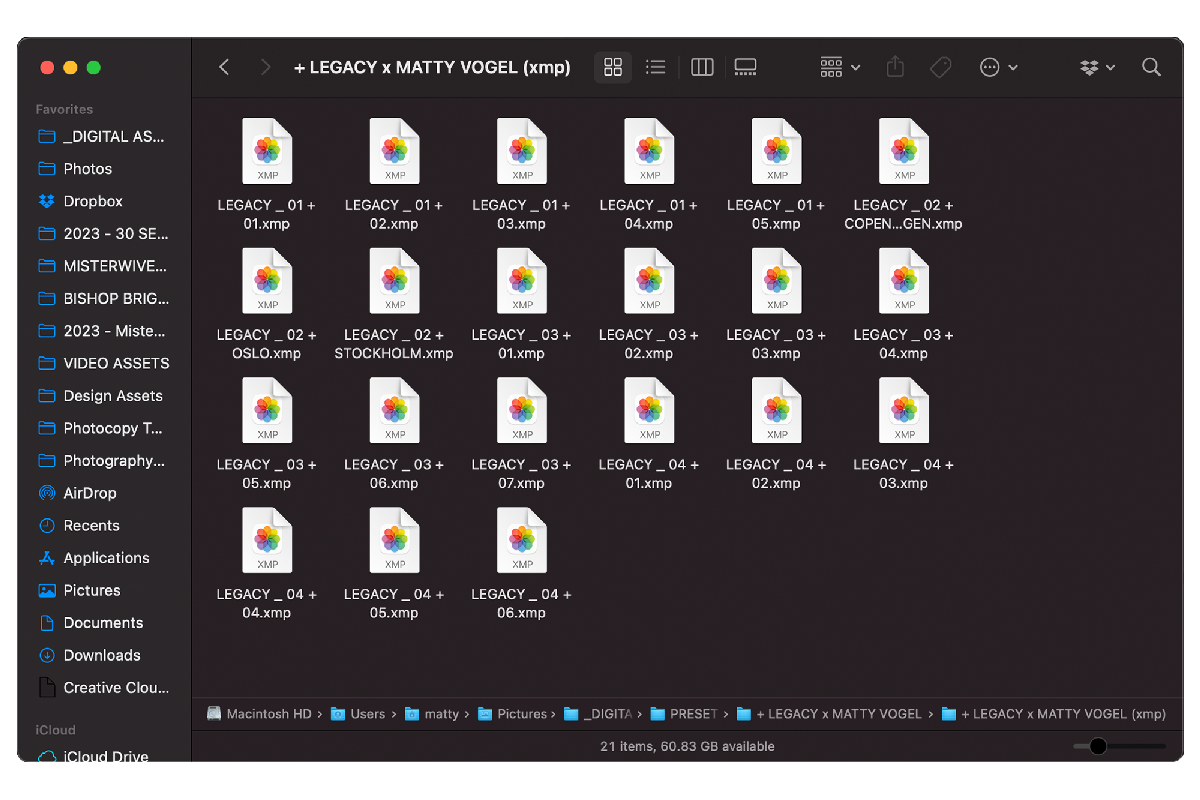Select Downloads in the sidebar
This screenshot has height=800, width=1200.
(x=101, y=655)
